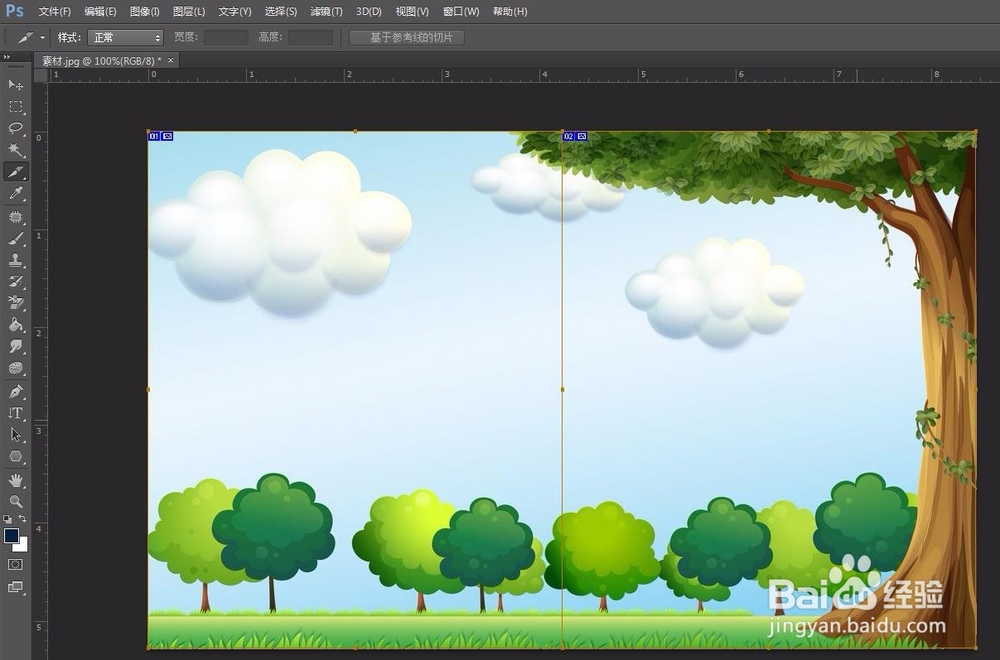Open the 视图(V) menu
Screen dimensions: 1000x660
pos(412,11)
